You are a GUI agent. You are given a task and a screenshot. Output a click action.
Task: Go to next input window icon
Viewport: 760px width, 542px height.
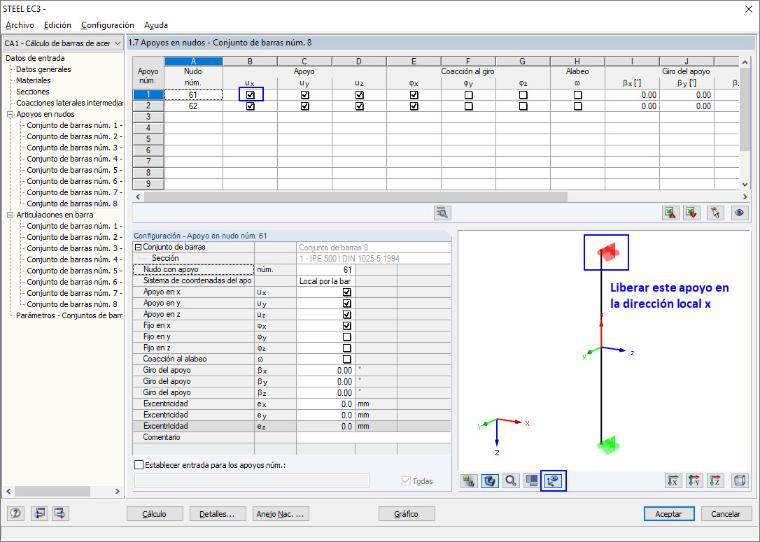(x=61, y=513)
